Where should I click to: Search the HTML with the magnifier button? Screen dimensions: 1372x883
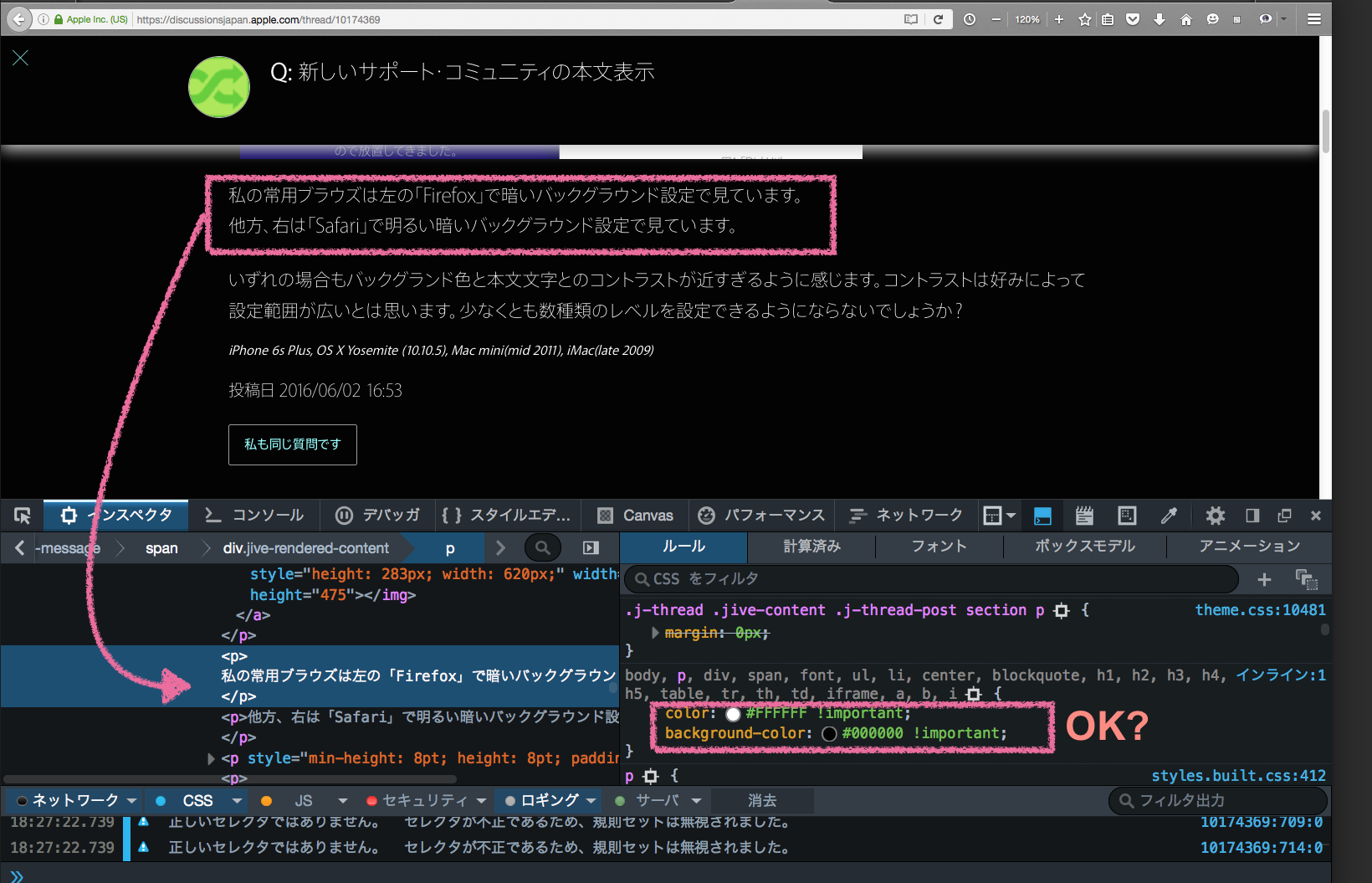[543, 548]
